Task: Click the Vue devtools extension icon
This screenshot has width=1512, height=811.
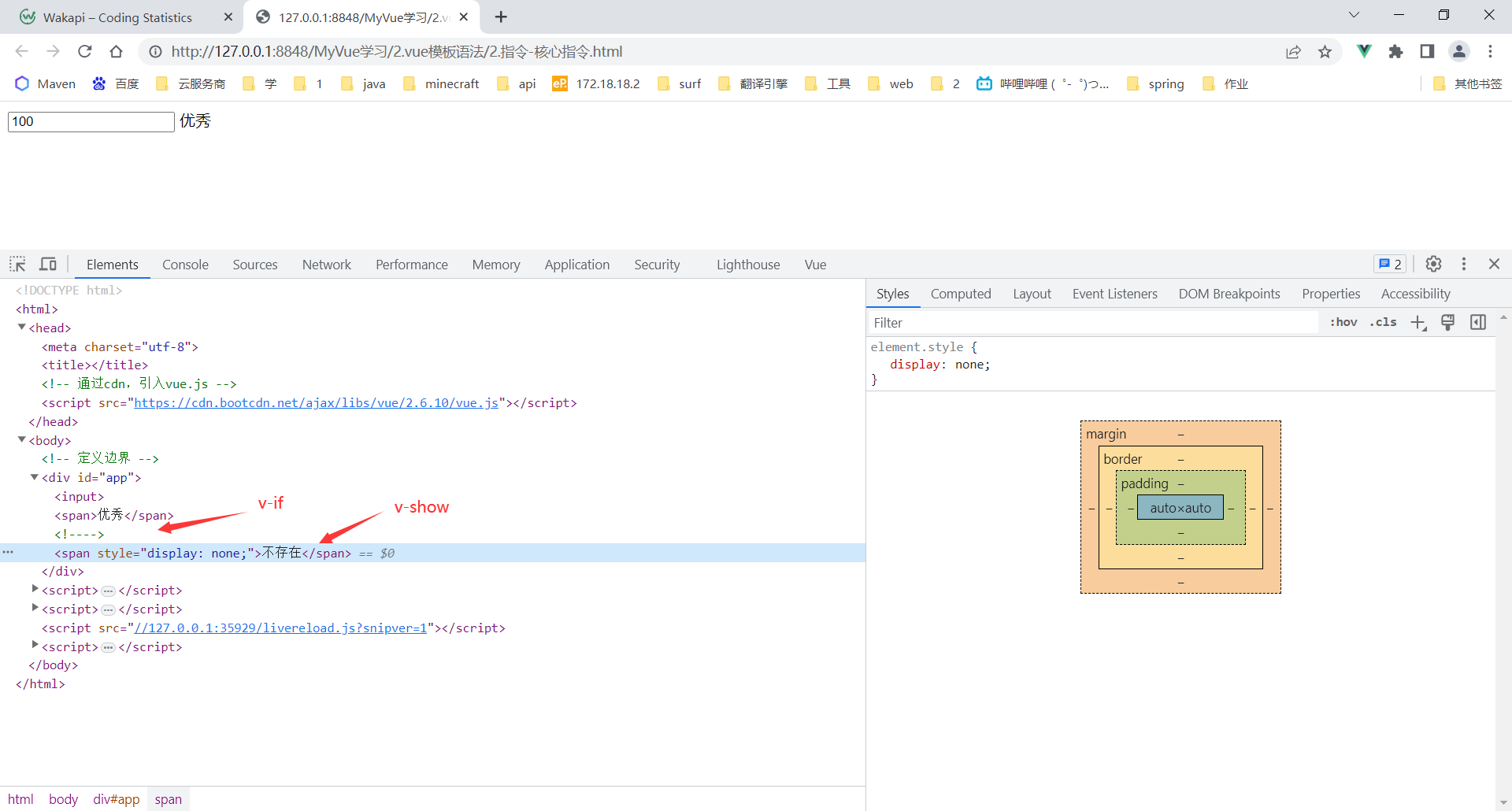Action: tap(1364, 51)
